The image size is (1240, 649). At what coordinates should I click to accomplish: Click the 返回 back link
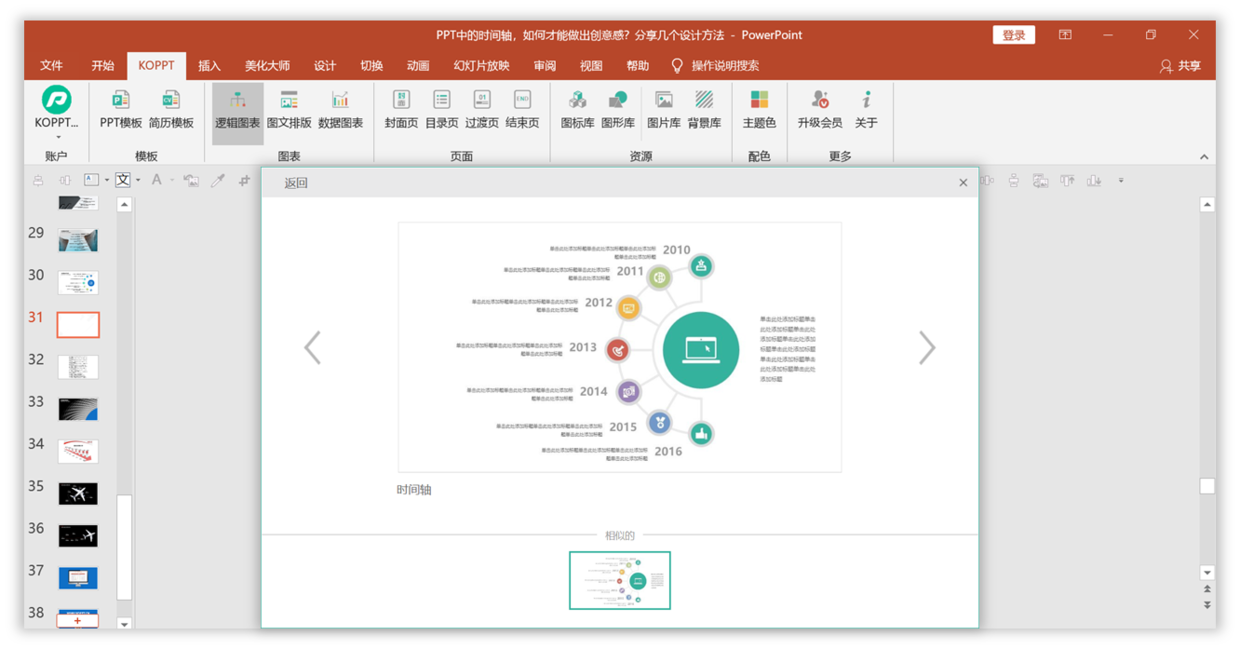[x=296, y=183]
